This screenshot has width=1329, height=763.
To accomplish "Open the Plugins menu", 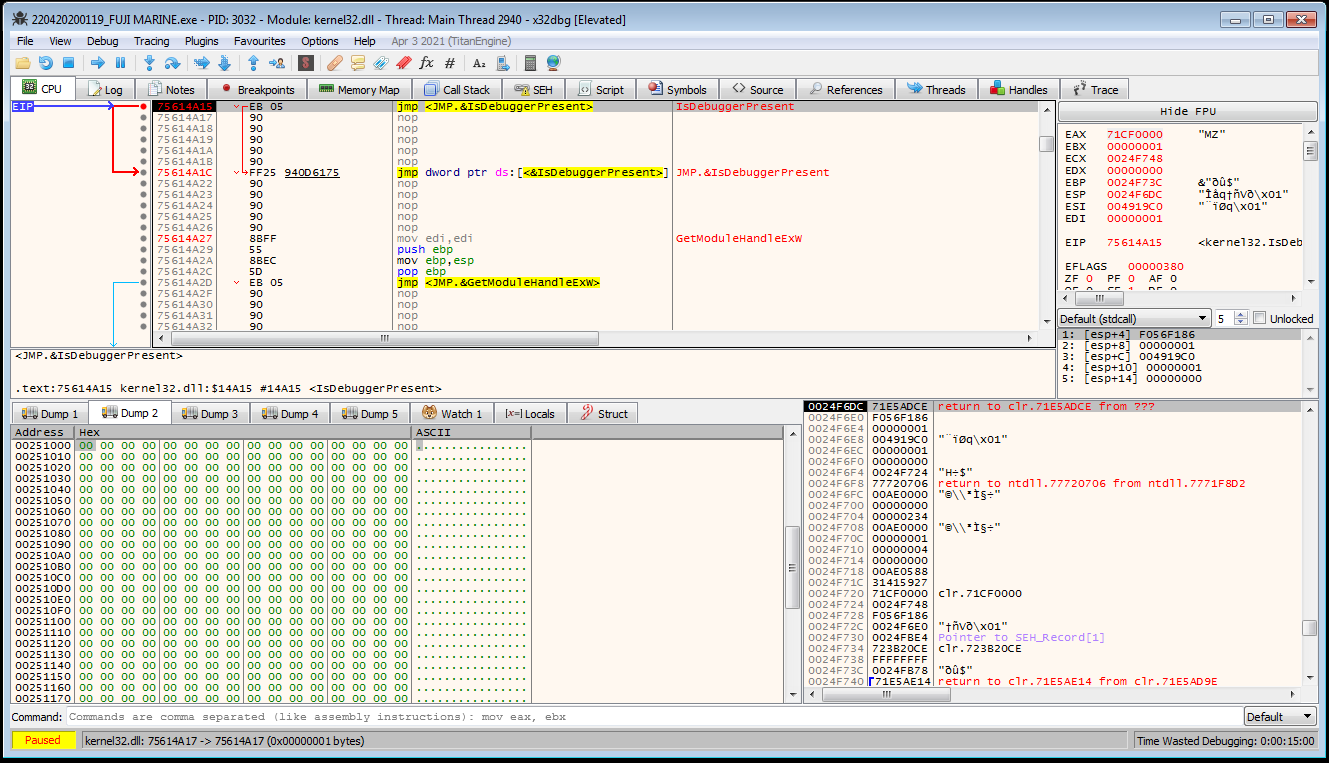I will (202, 41).
